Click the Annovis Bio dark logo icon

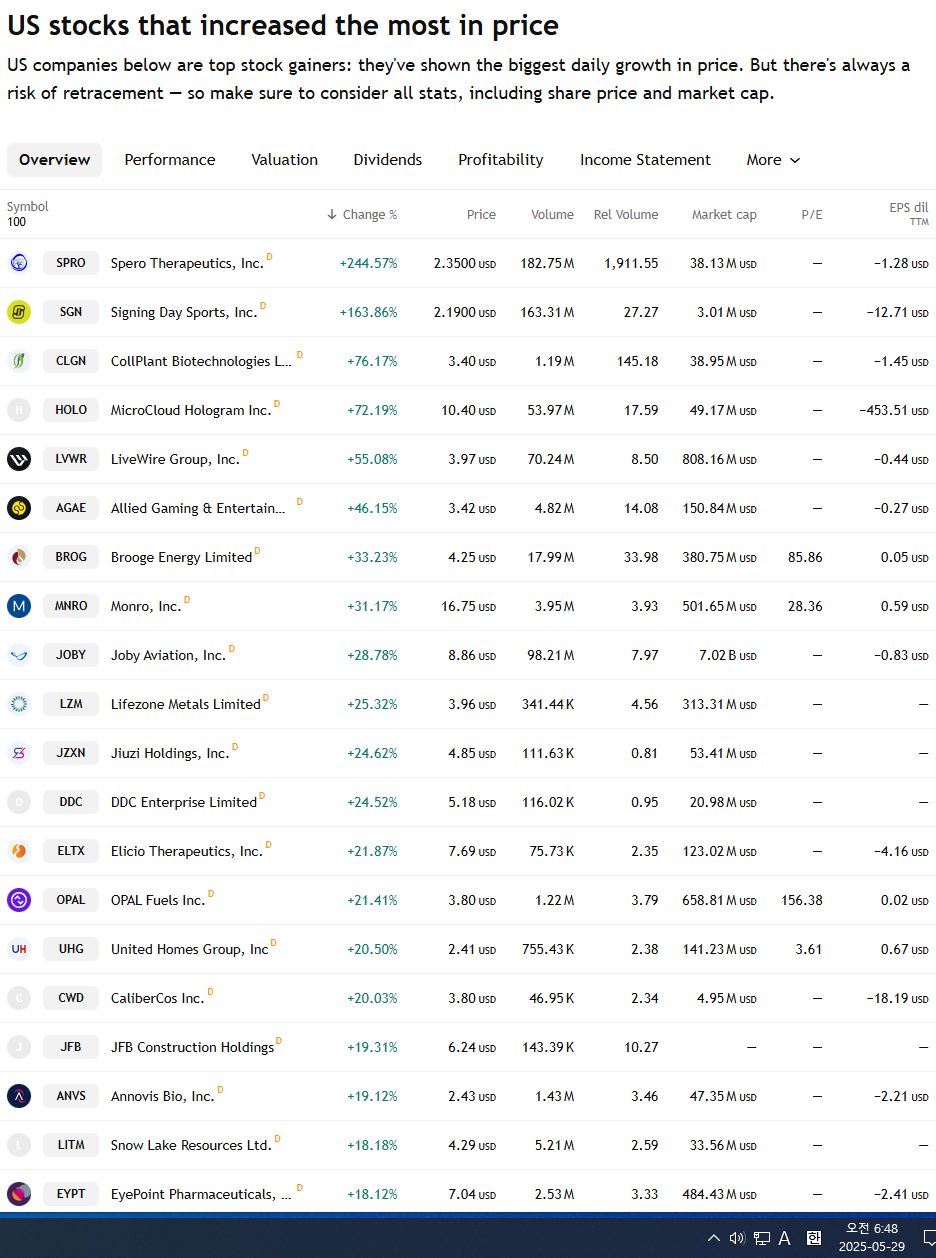(18, 1096)
